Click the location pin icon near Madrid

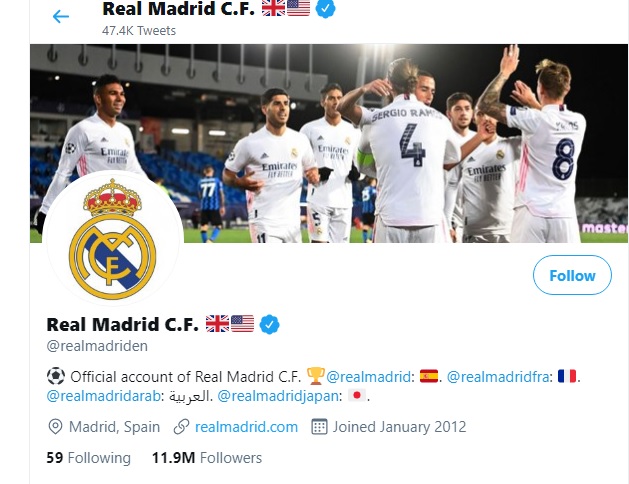click(x=55, y=427)
